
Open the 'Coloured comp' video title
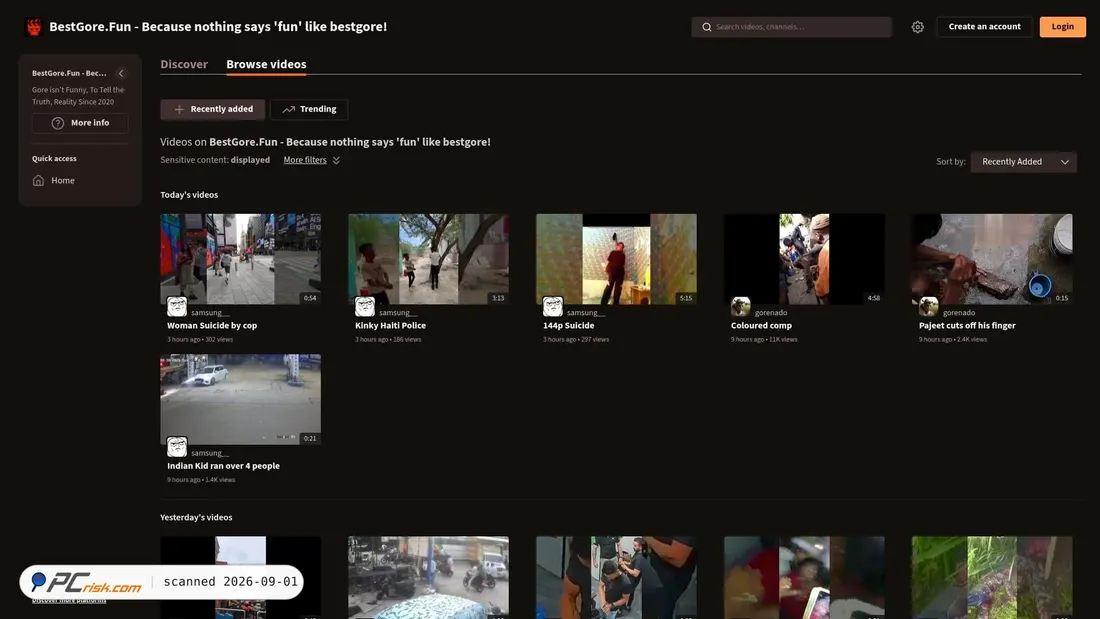tap(761, 326)
